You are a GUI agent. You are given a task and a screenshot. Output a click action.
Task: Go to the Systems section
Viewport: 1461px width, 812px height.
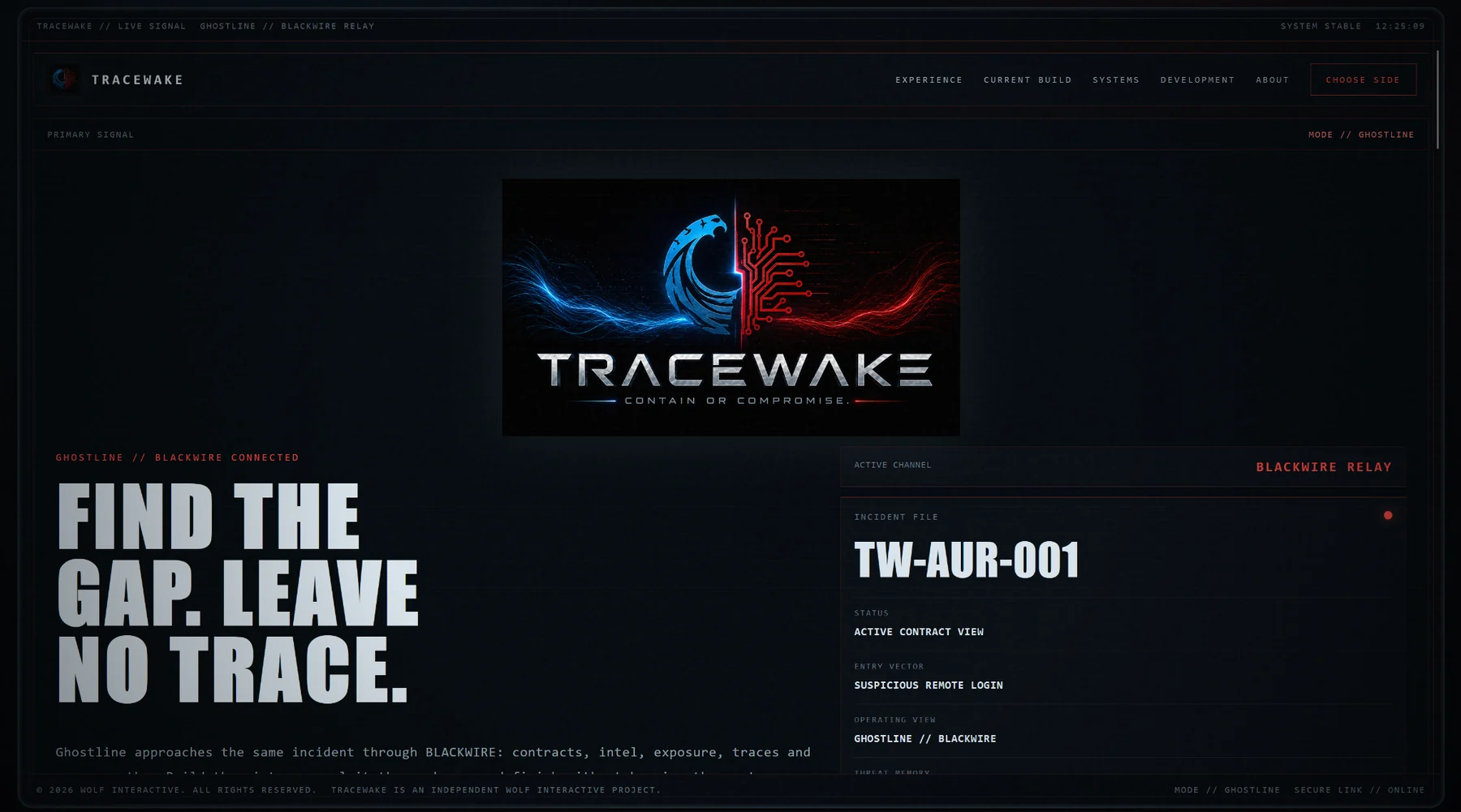tap(1116, 79)
